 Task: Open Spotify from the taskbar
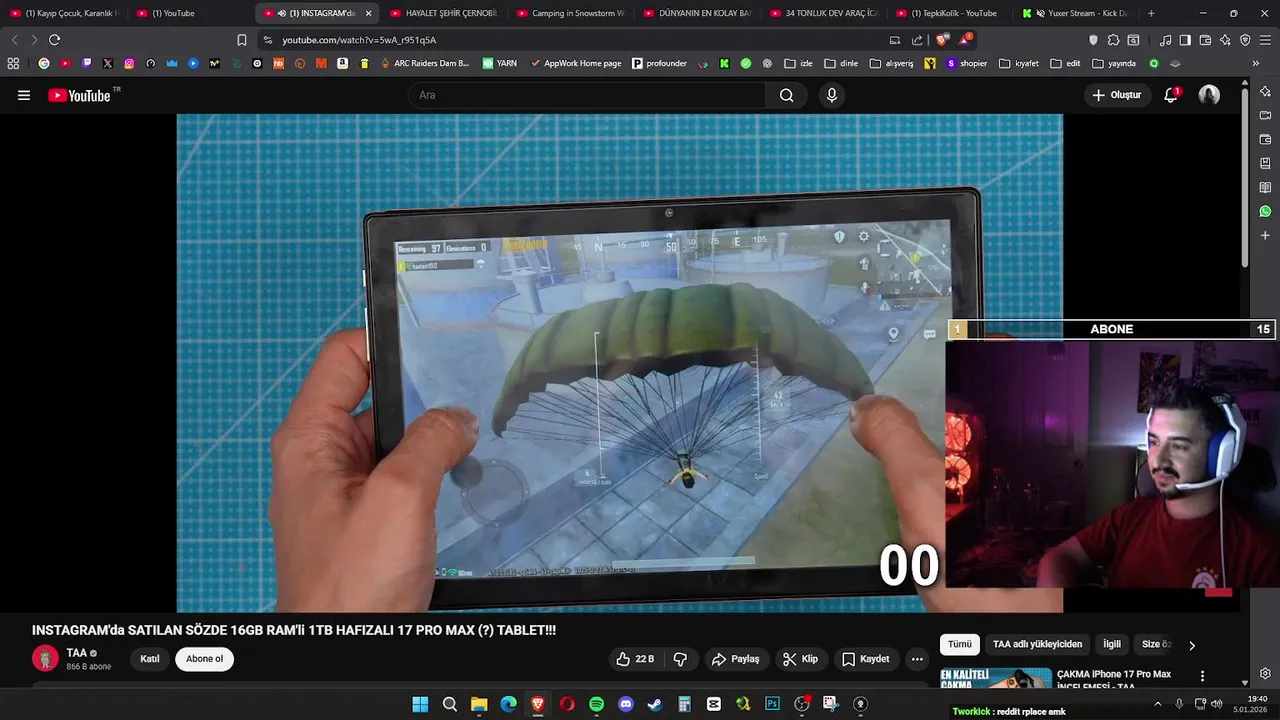pos(596,704)
